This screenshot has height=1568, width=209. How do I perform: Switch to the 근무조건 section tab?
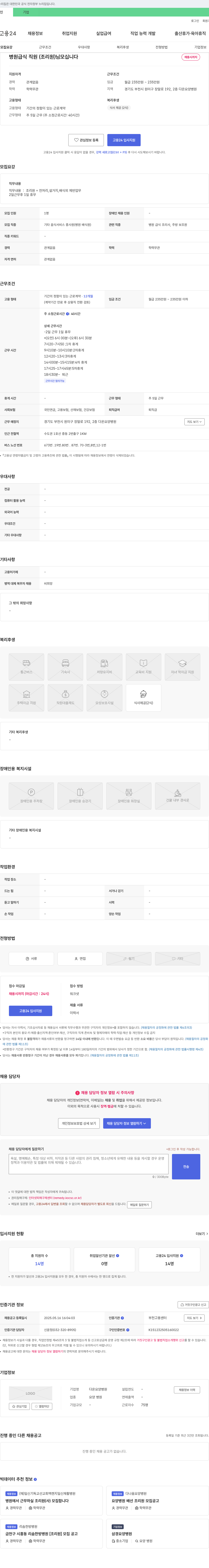[x=45, y=47]
